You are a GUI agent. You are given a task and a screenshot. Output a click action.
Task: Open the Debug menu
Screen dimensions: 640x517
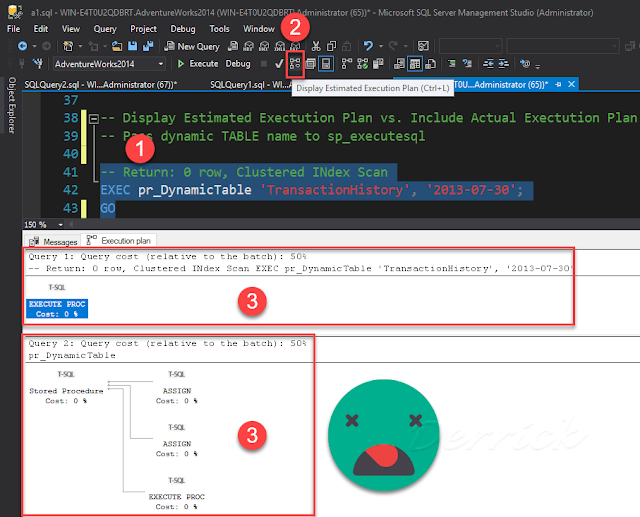(182, 29)
